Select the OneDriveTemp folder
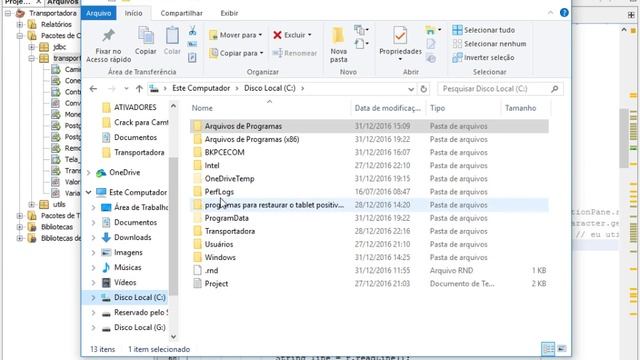The width and height of the screenshot is (640, 360). coord(369,179)
